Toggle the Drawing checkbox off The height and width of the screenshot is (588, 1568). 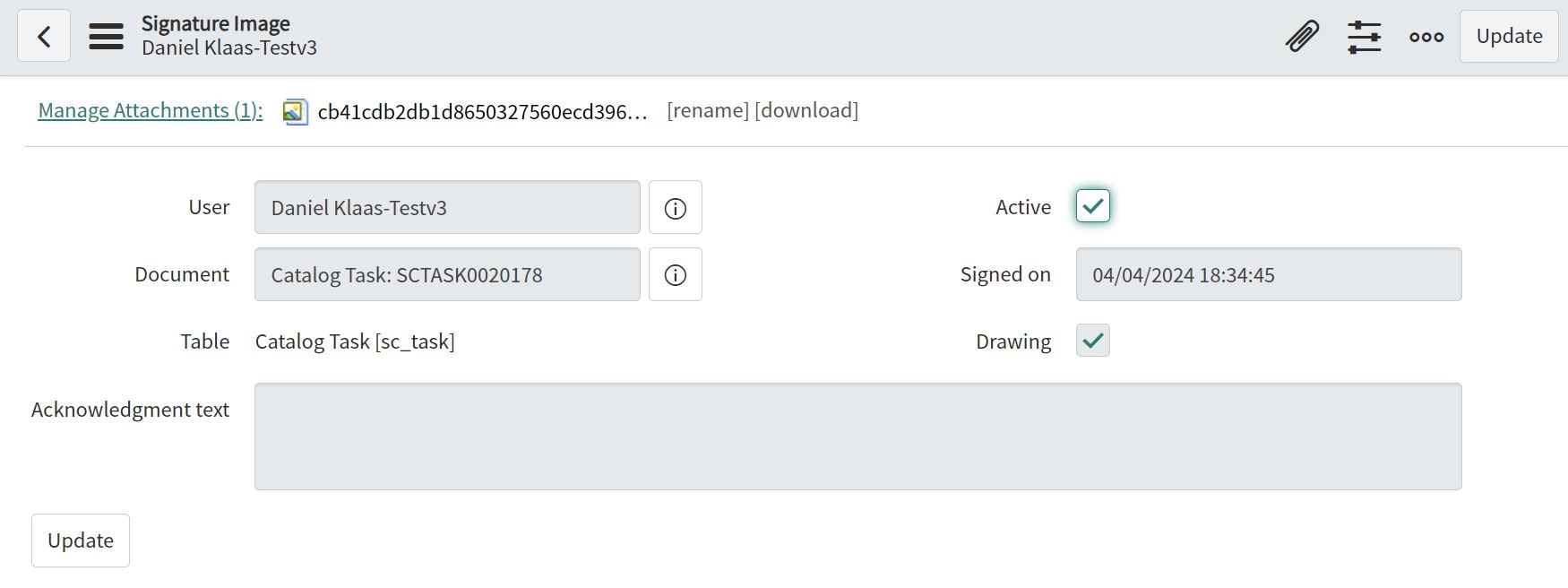(1092, 341)
